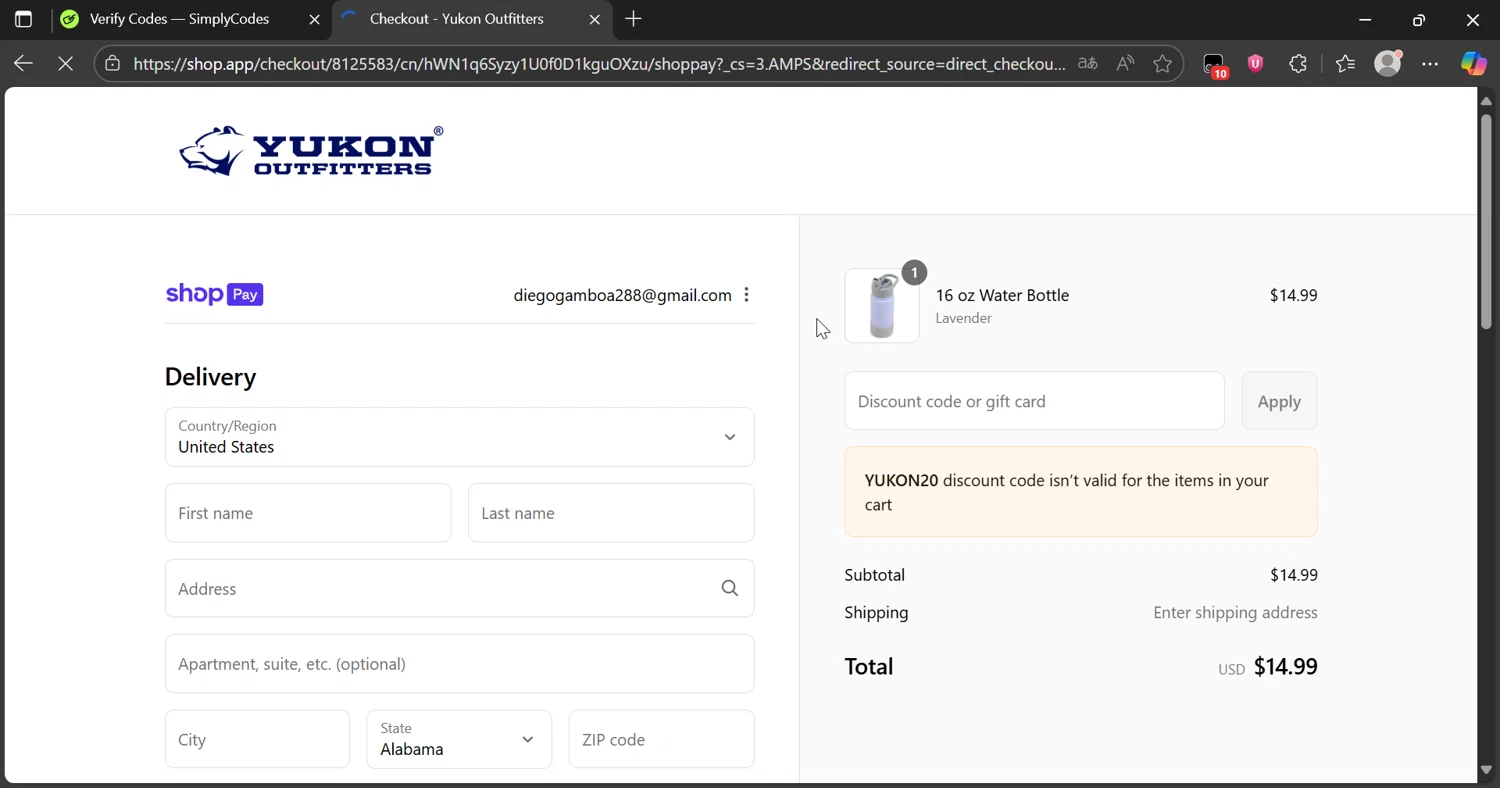Open a new browser tab

pos(633,19)
